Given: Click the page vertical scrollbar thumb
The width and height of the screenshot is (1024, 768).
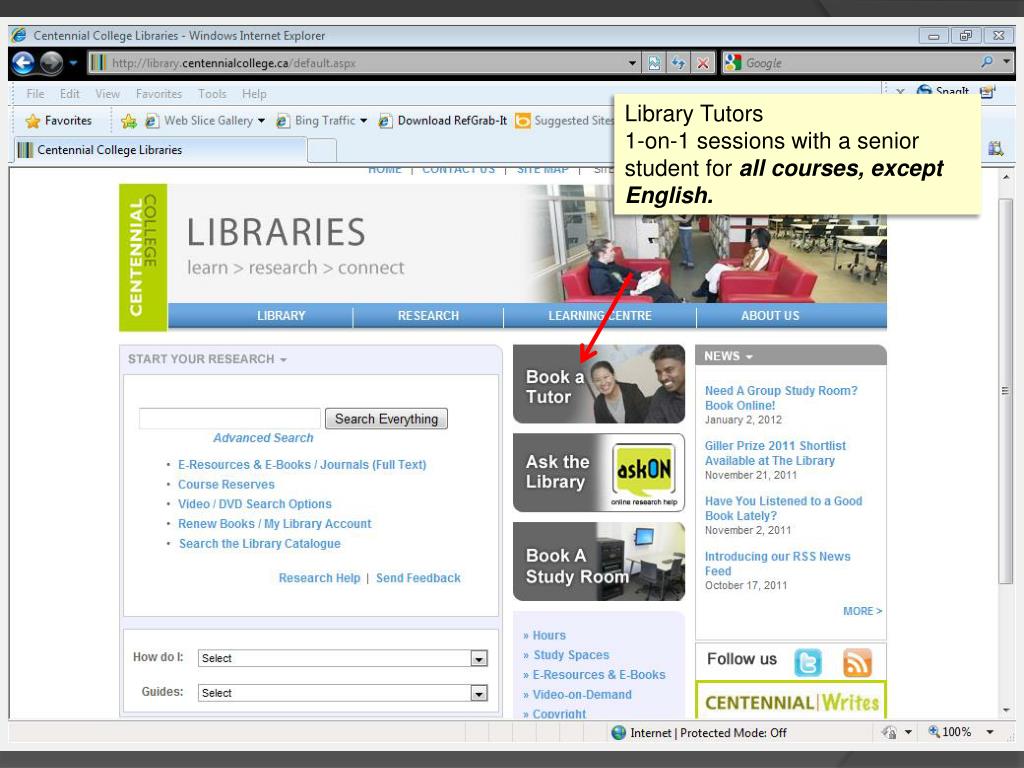Looking at the screenshot, I should (x=1005, y=391).
